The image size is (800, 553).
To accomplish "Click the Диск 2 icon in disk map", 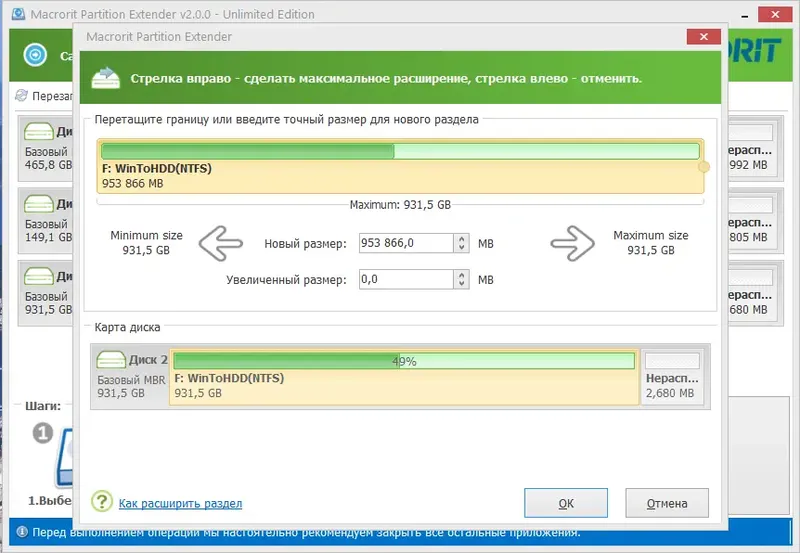I will click(111, 360).
